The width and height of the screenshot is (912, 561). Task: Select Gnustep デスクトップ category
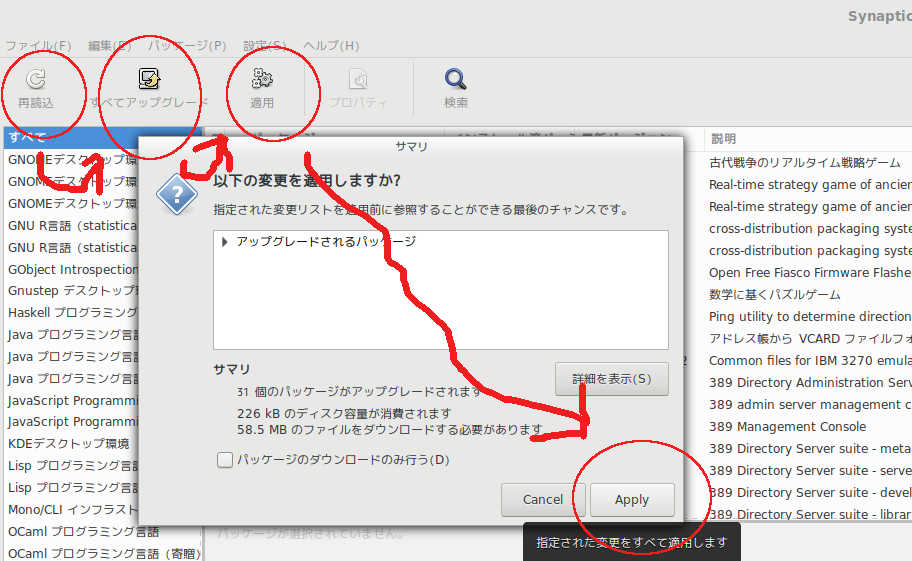71,291
